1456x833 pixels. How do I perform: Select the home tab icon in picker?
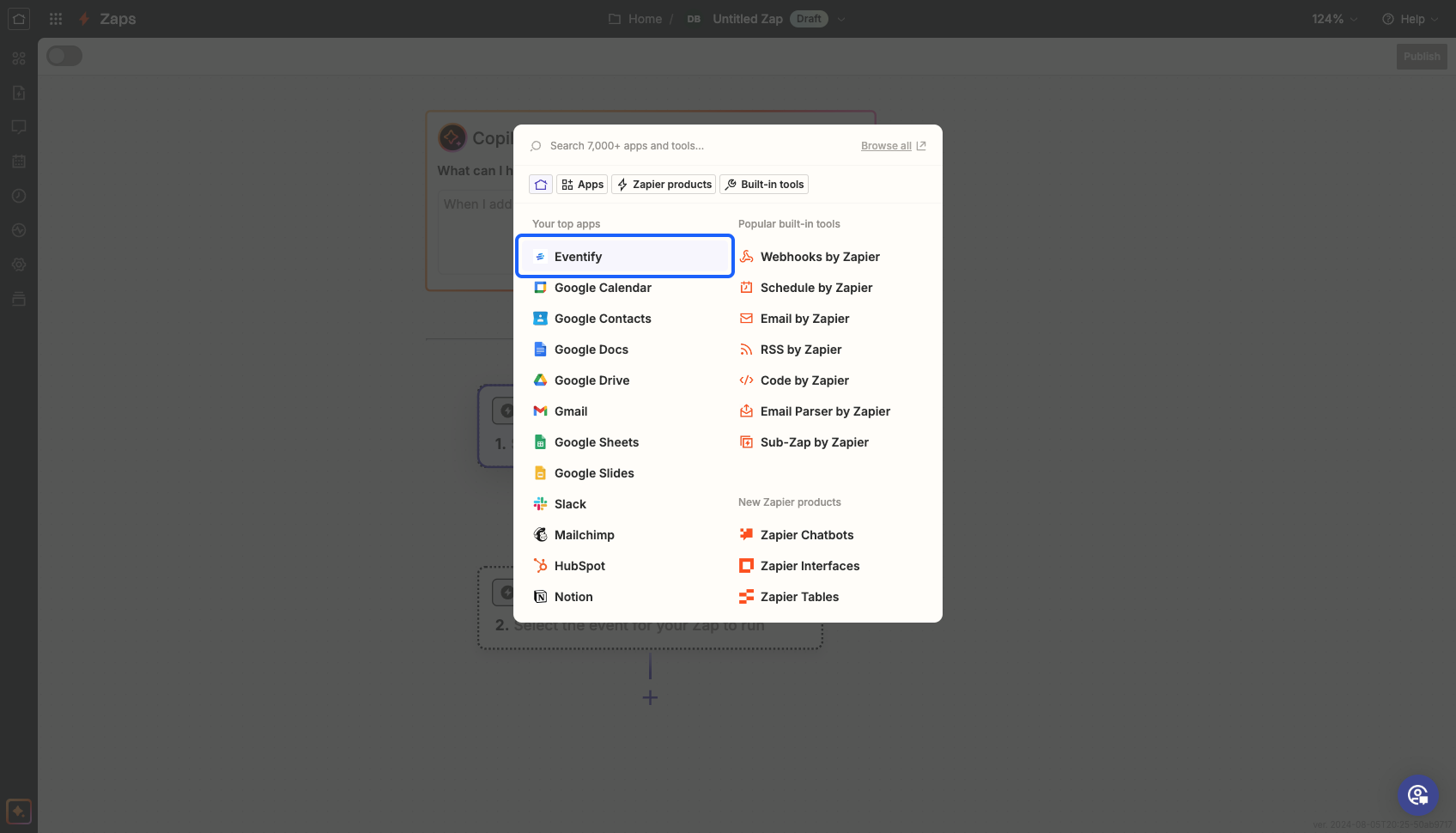[x=541, y=185]
